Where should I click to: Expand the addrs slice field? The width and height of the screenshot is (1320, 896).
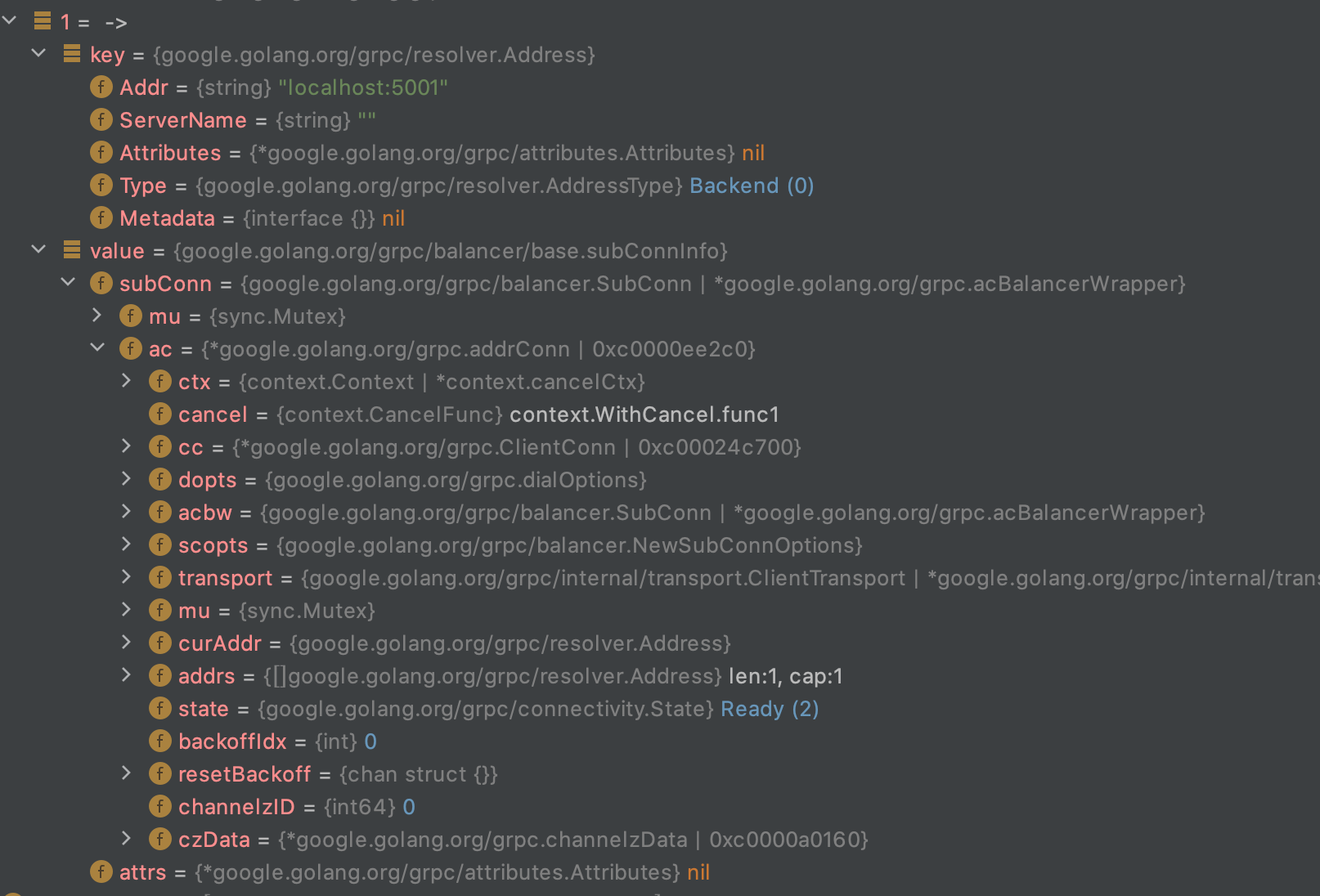126,674
